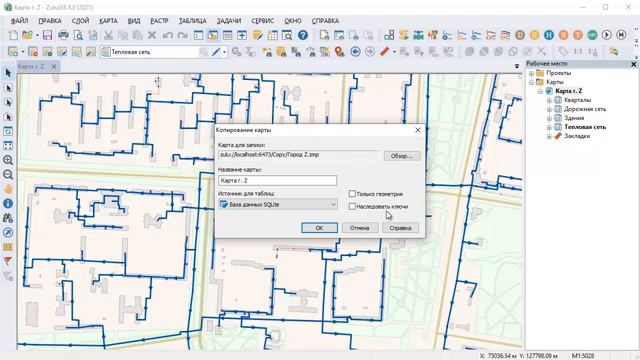Screen dimensions: 640x360
Task: Click the Delete (X) toolbar icon
Action: 152,35
